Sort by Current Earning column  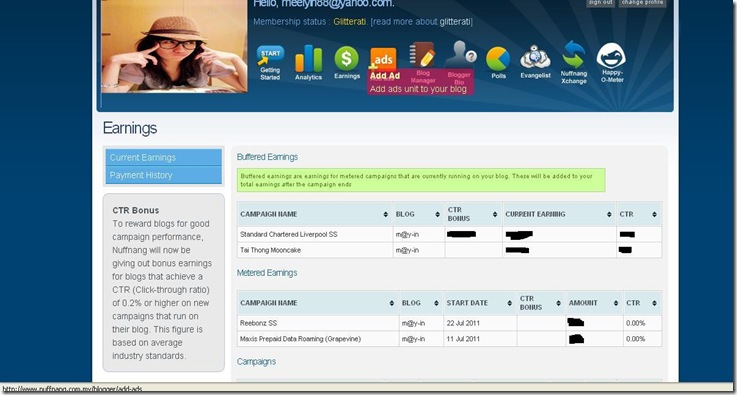pos(559,214)
